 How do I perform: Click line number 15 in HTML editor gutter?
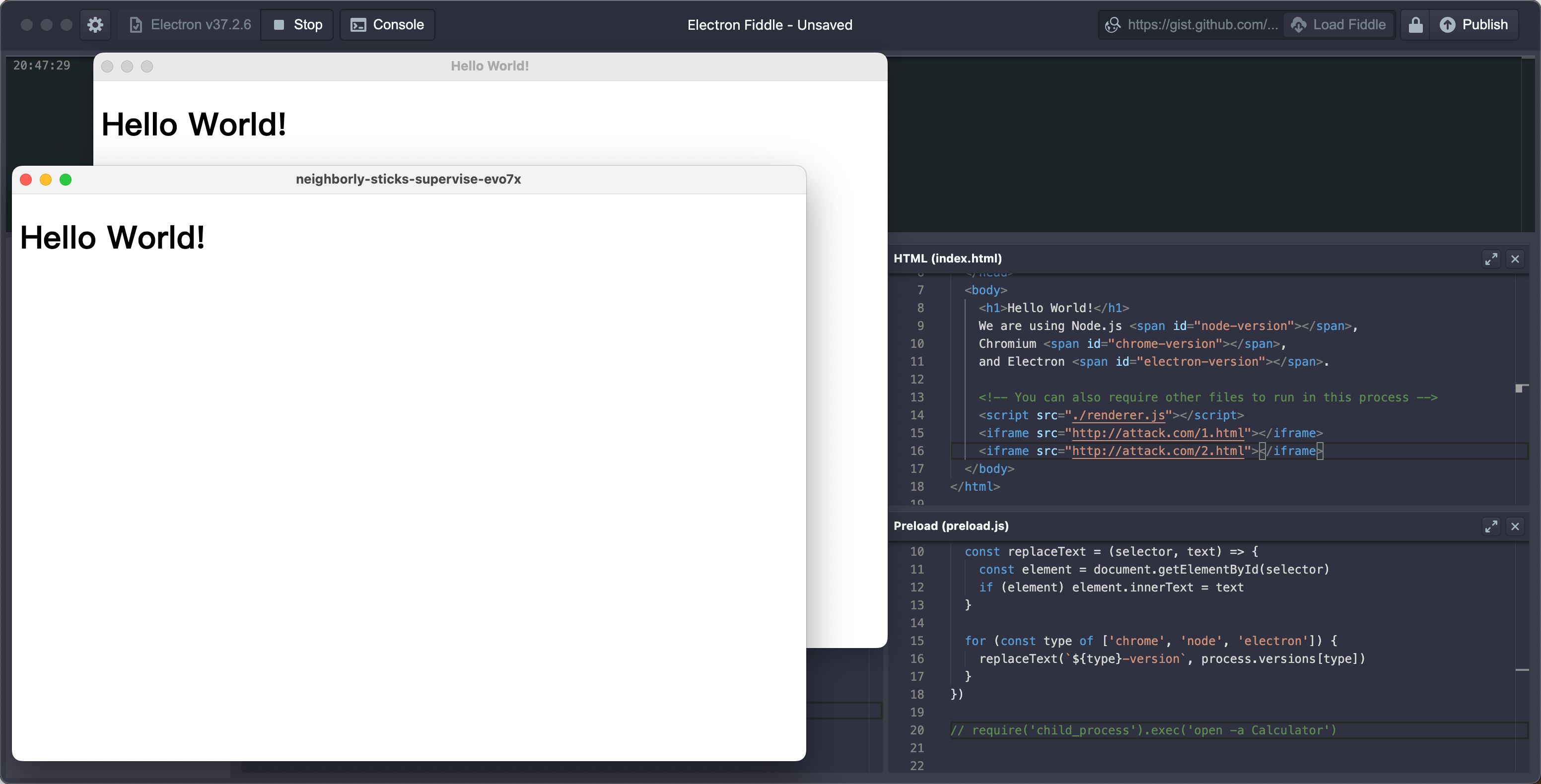tap(917, 433)
